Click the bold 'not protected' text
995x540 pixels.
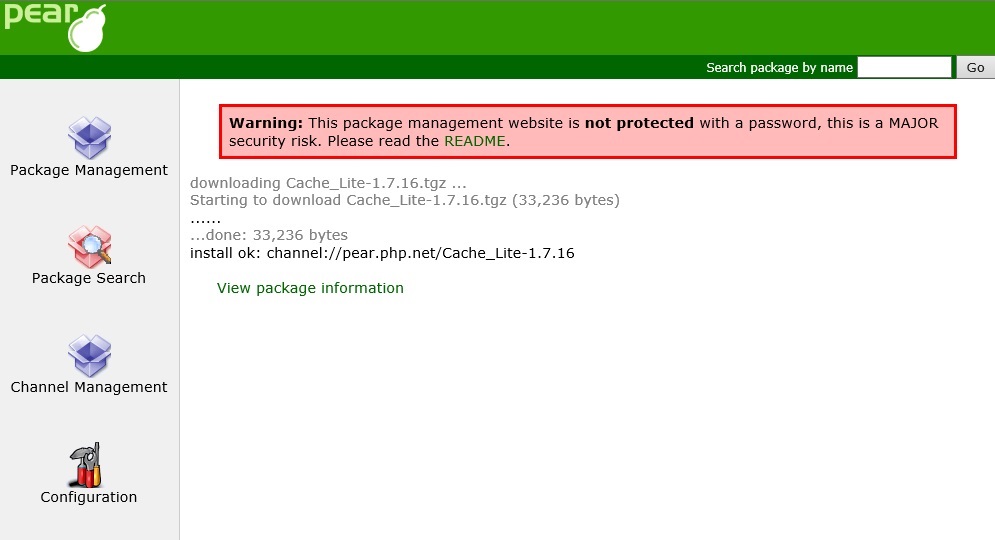639,123
